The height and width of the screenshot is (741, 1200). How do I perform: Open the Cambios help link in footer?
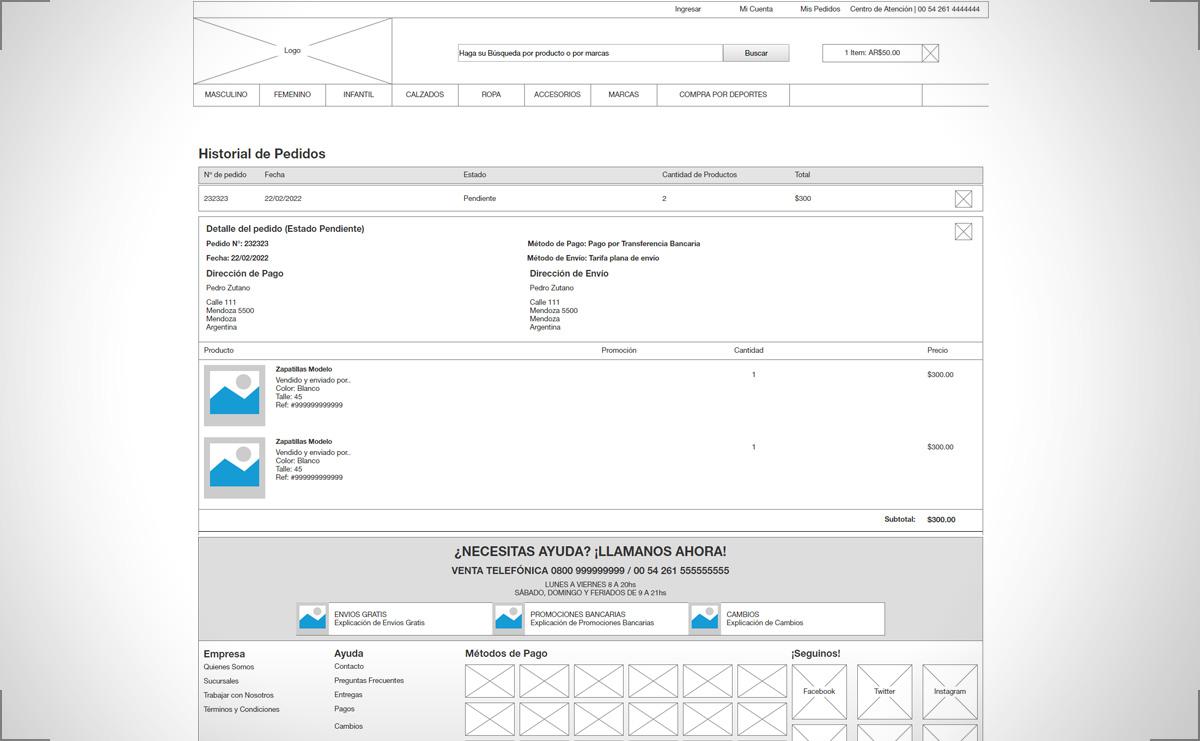pyautogui.click(x=348, y=726)
